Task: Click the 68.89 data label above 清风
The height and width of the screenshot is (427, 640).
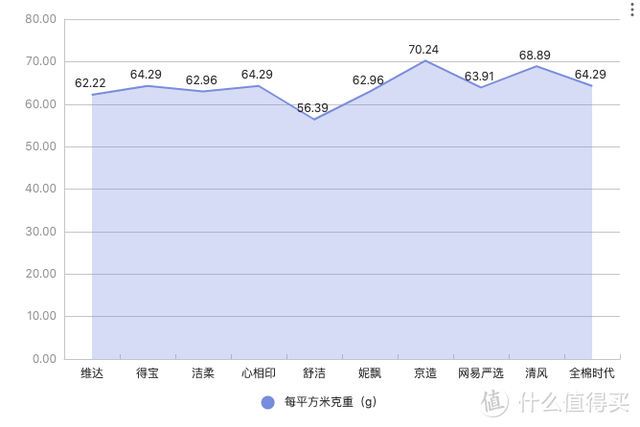Action: pos(537,54)
